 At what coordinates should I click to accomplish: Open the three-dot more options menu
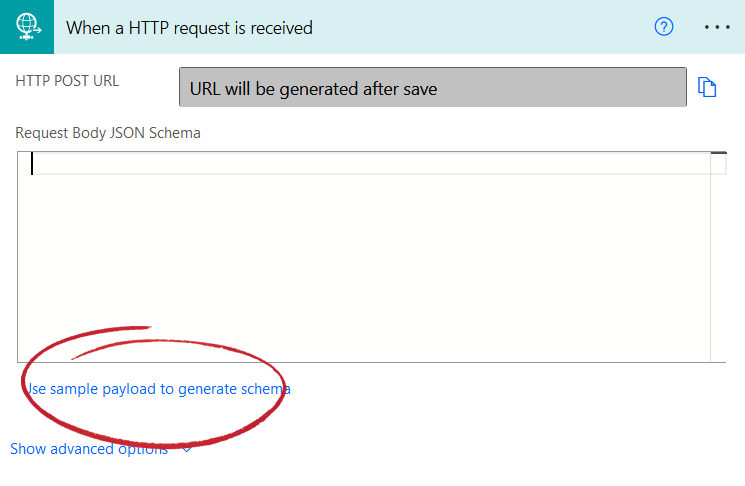click(717, 27)
